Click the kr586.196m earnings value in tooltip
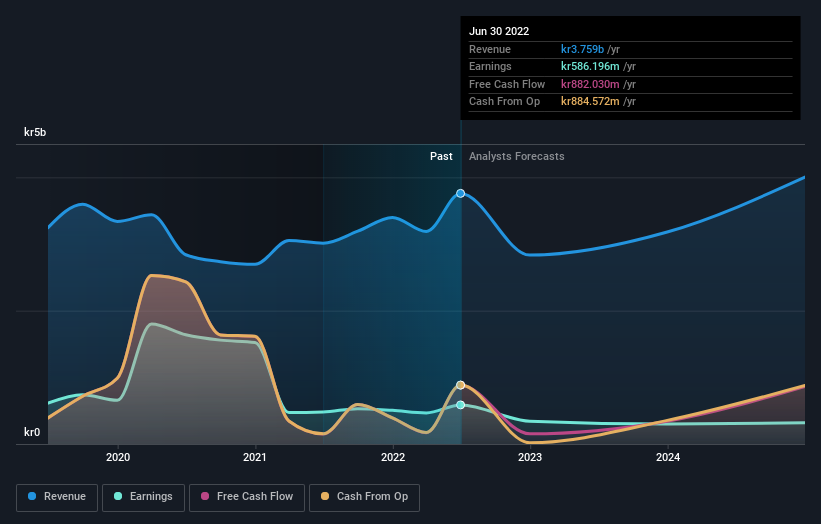The height and width of the screenshot is (524, 821). [x=590, y=66]
